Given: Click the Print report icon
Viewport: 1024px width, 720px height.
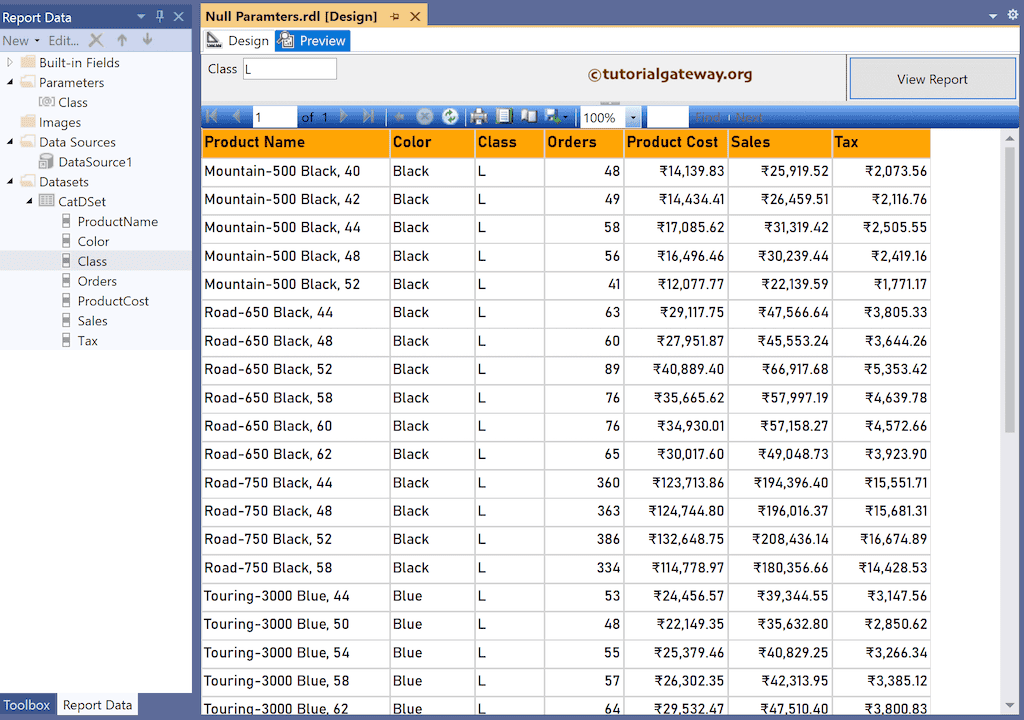Looking at the screenshot, I should [480, 117].
